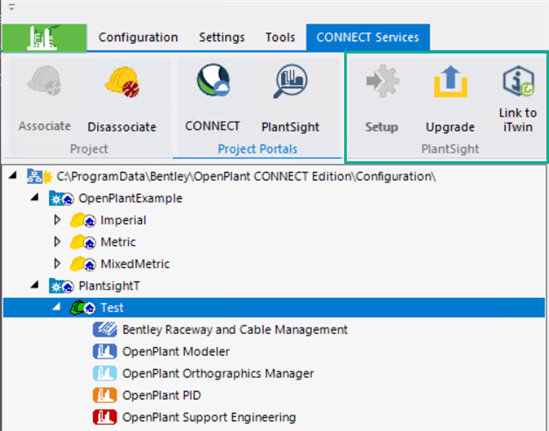Viewport: 549px width, 431px height.
Task: Collapse the OpenPlantExample workspace node
Action: click(x=35, y=197)
